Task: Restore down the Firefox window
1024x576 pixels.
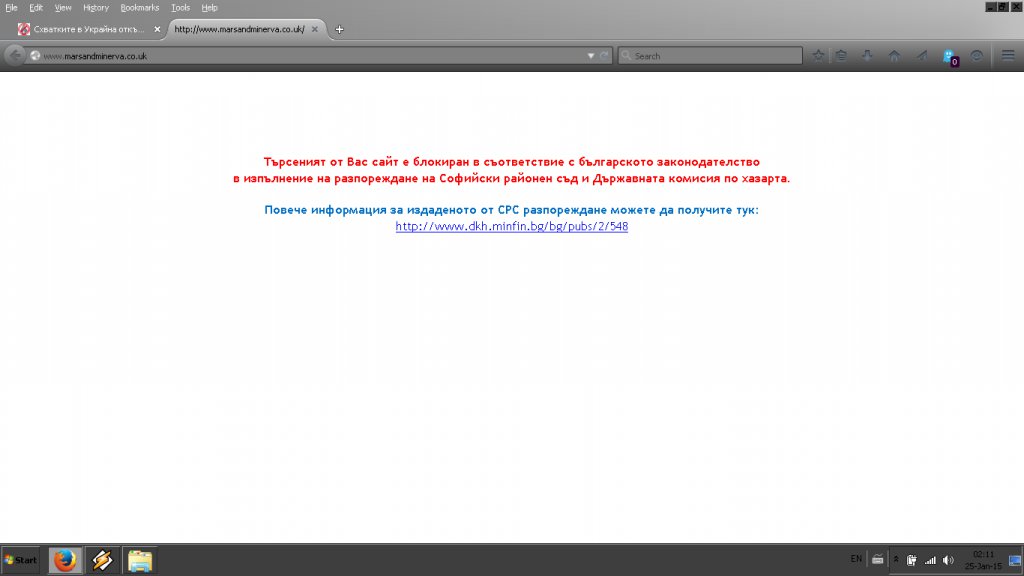Action: (1002, 7)
